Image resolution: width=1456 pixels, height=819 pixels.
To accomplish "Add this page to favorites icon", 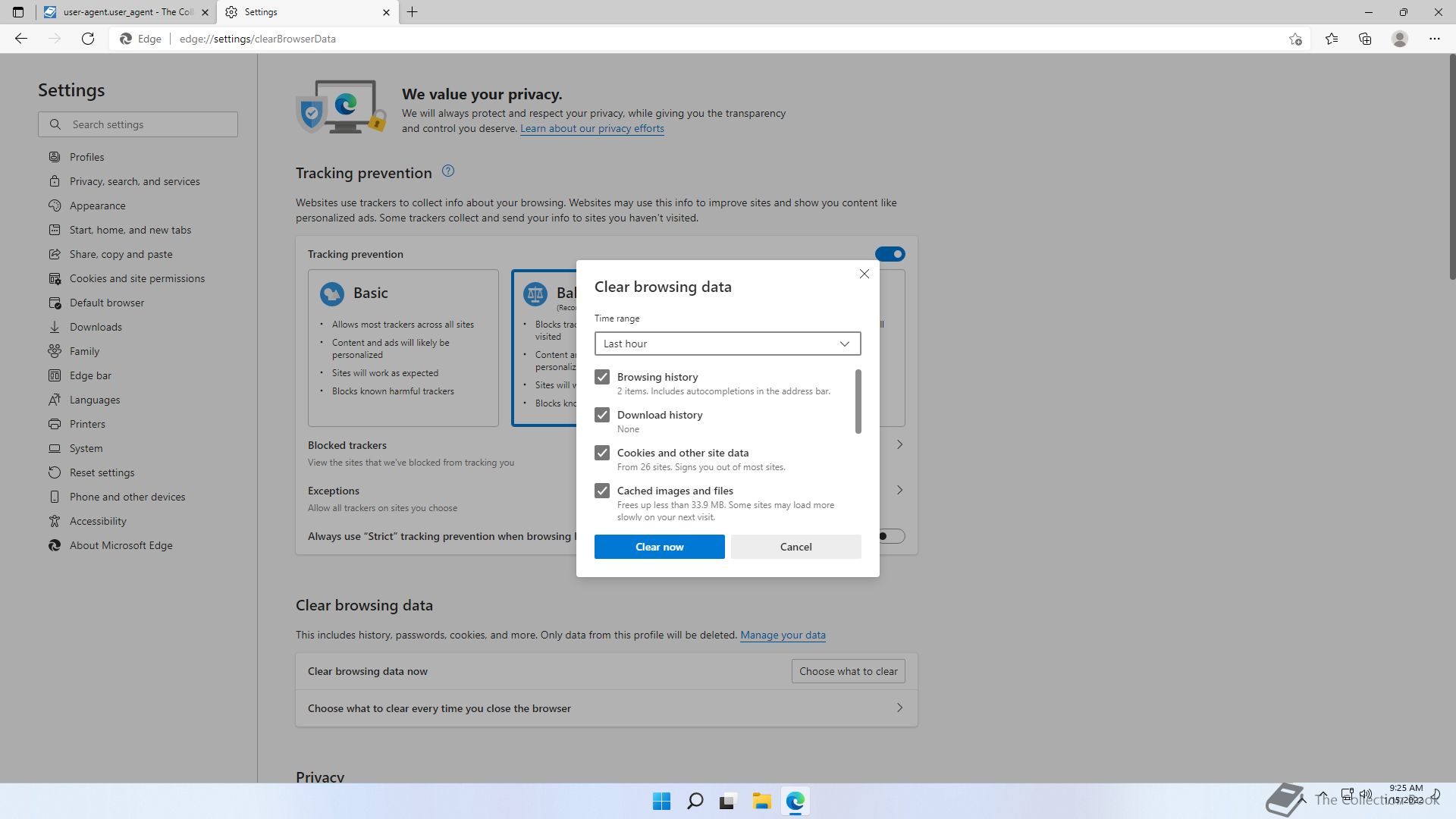I will click(x=1295, y=39).
